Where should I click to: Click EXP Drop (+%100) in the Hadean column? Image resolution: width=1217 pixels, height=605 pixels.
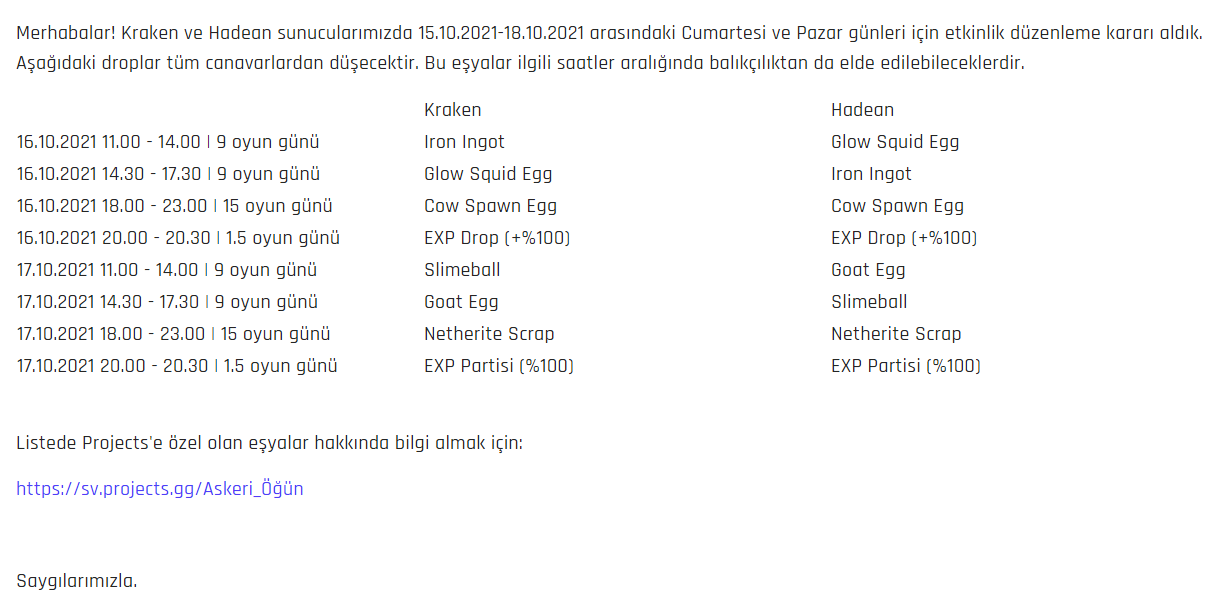point(903,238)
